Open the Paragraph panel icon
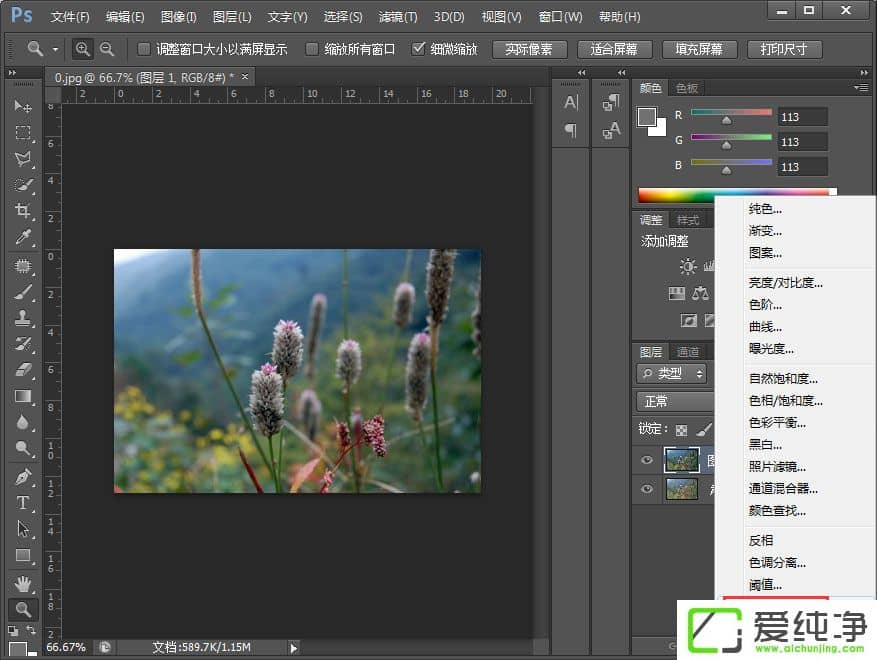877x660 pixels. (x=570, y=130)
